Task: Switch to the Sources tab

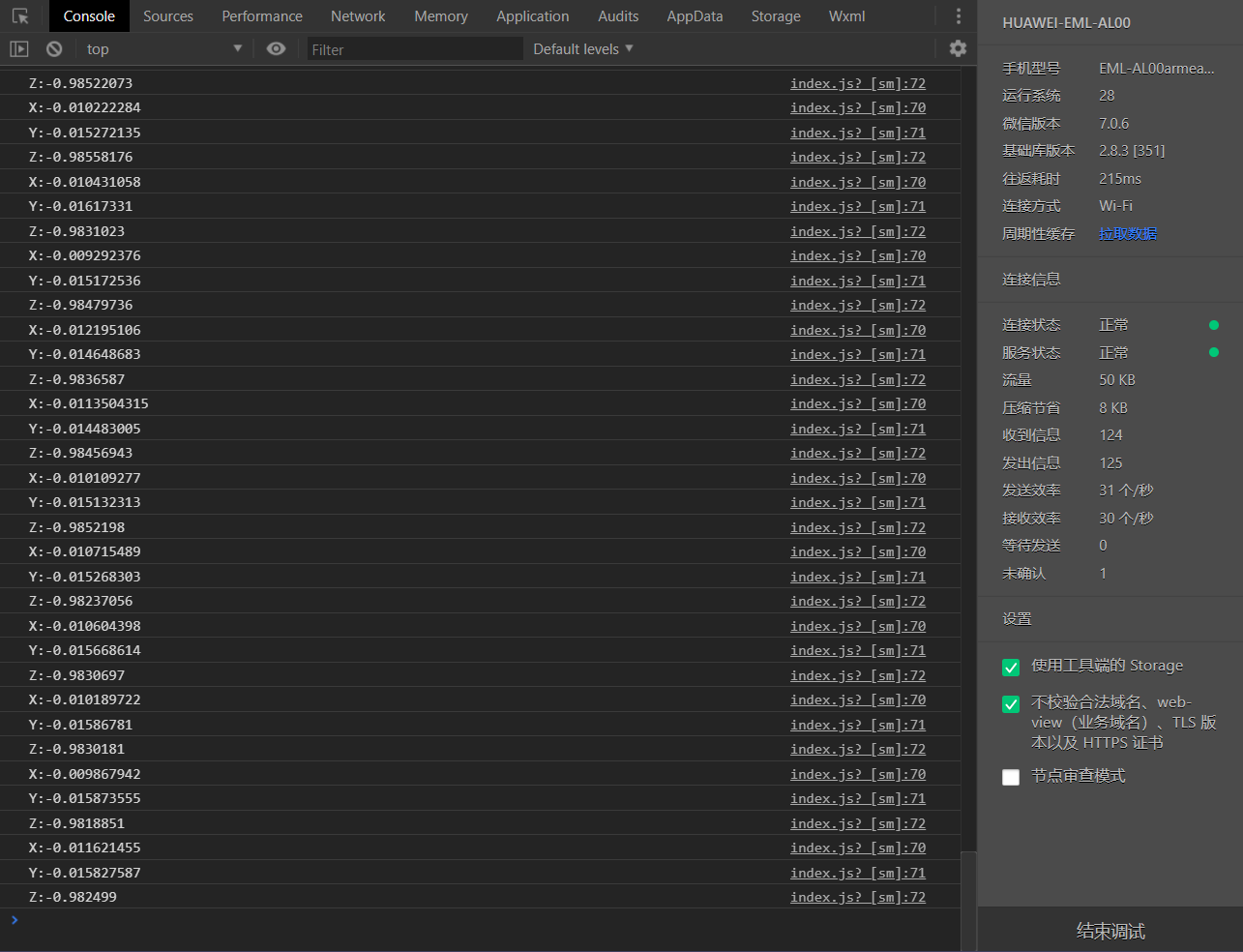Action: point(168,16)
